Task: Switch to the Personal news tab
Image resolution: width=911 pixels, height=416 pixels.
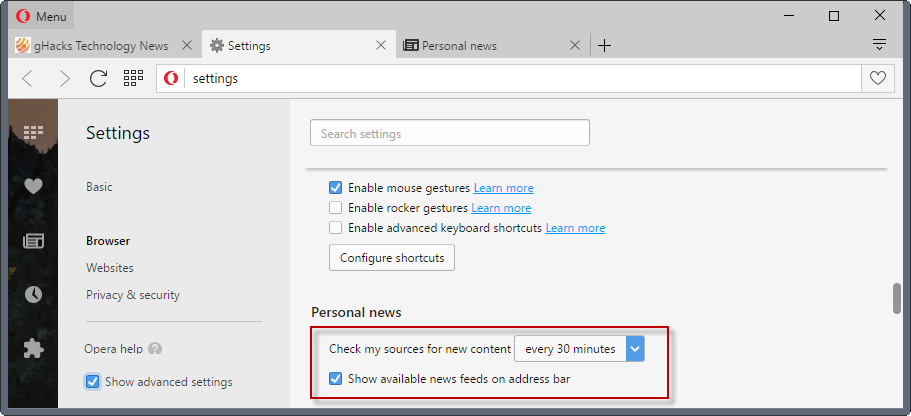Action: pyautogui.click(x=493, y=45)
